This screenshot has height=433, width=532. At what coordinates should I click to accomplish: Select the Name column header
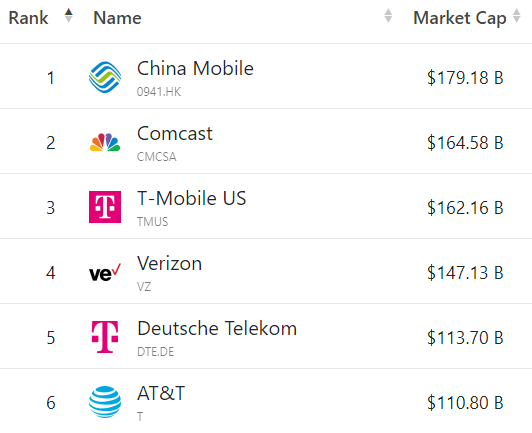pyautogui.click(x=117, y=18)
